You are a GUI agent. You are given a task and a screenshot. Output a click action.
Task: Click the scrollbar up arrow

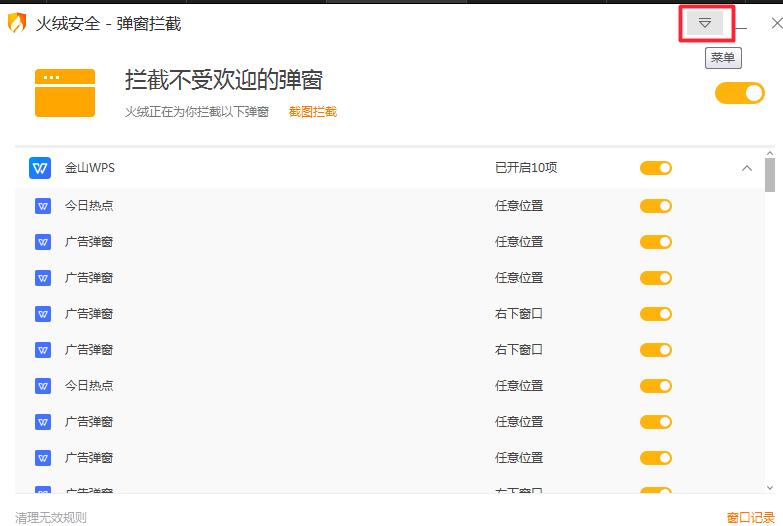[770, 153]
